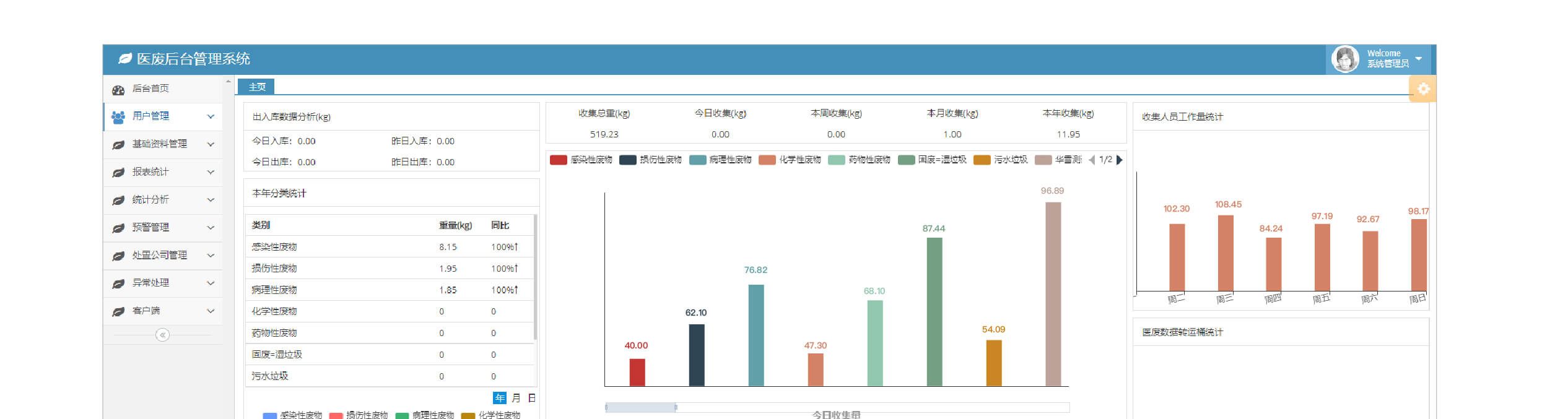
Task: Click the users icon for 用户管理
Action: click(x=118, y=116)
